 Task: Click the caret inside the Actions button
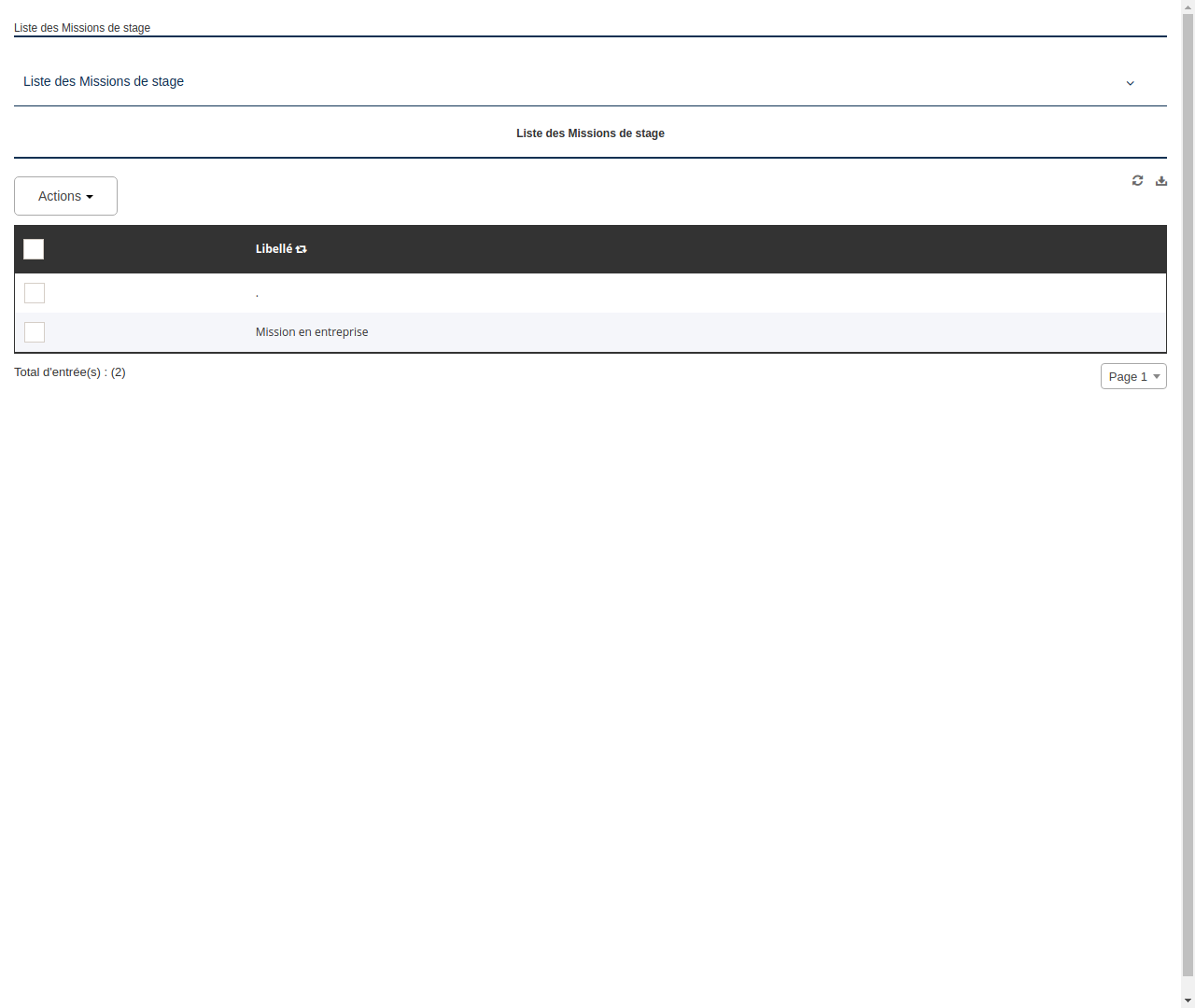click(91, 196)
